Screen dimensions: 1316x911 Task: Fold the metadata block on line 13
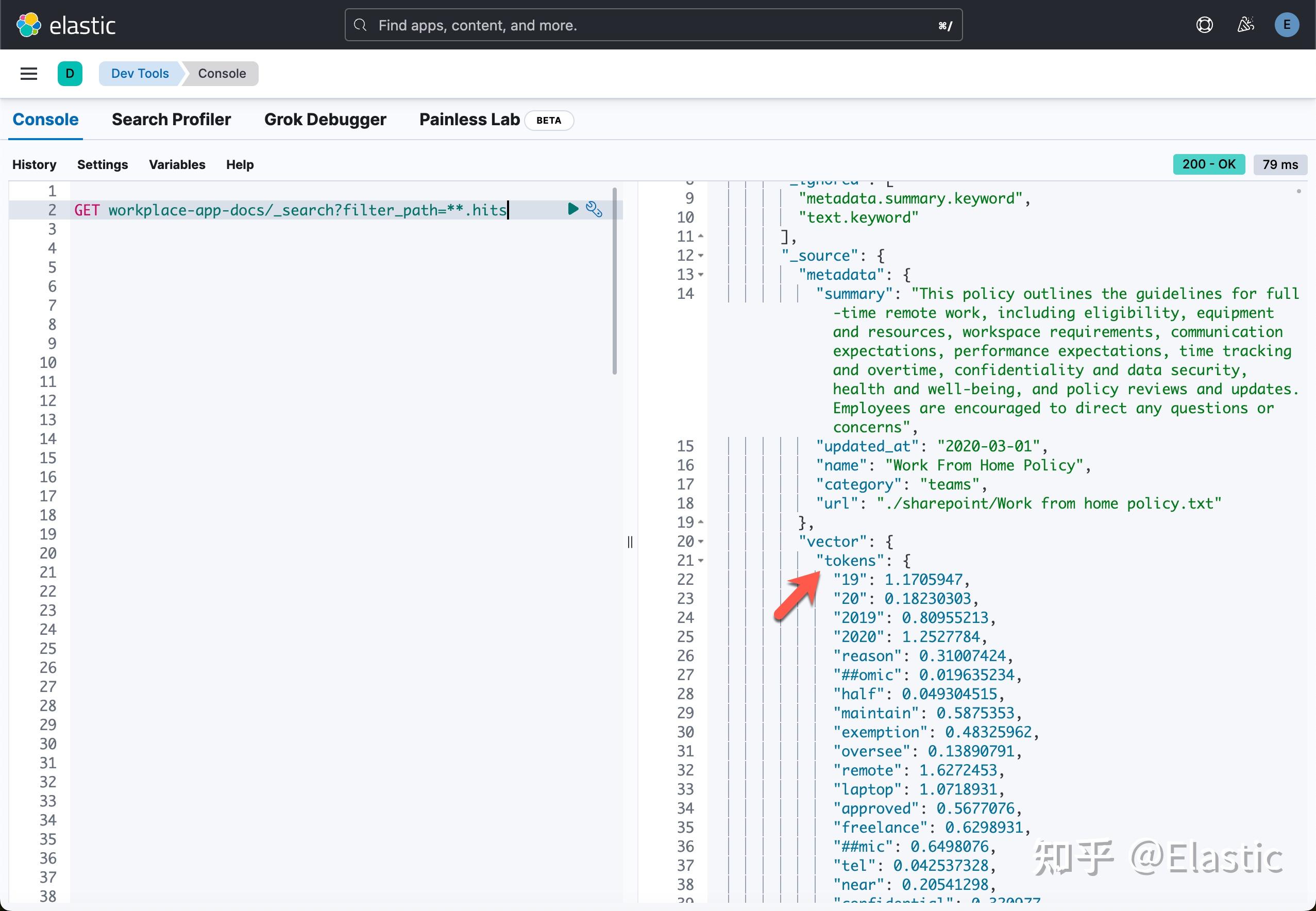click(701, 275)
